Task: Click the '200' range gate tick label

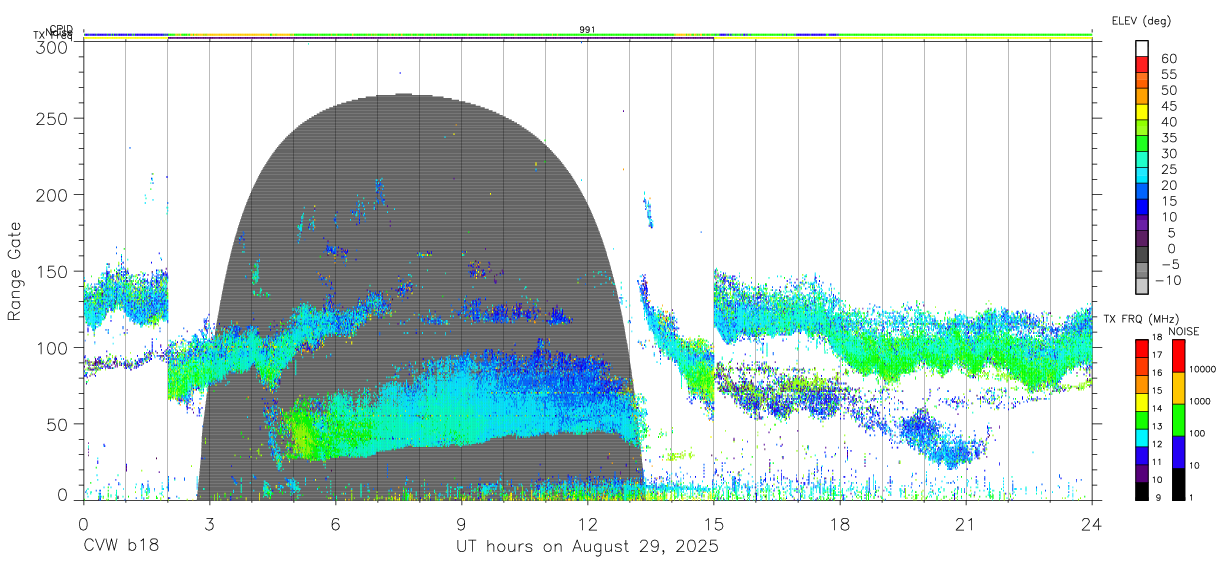Action: pyautogui.click(x=53, y=195)
